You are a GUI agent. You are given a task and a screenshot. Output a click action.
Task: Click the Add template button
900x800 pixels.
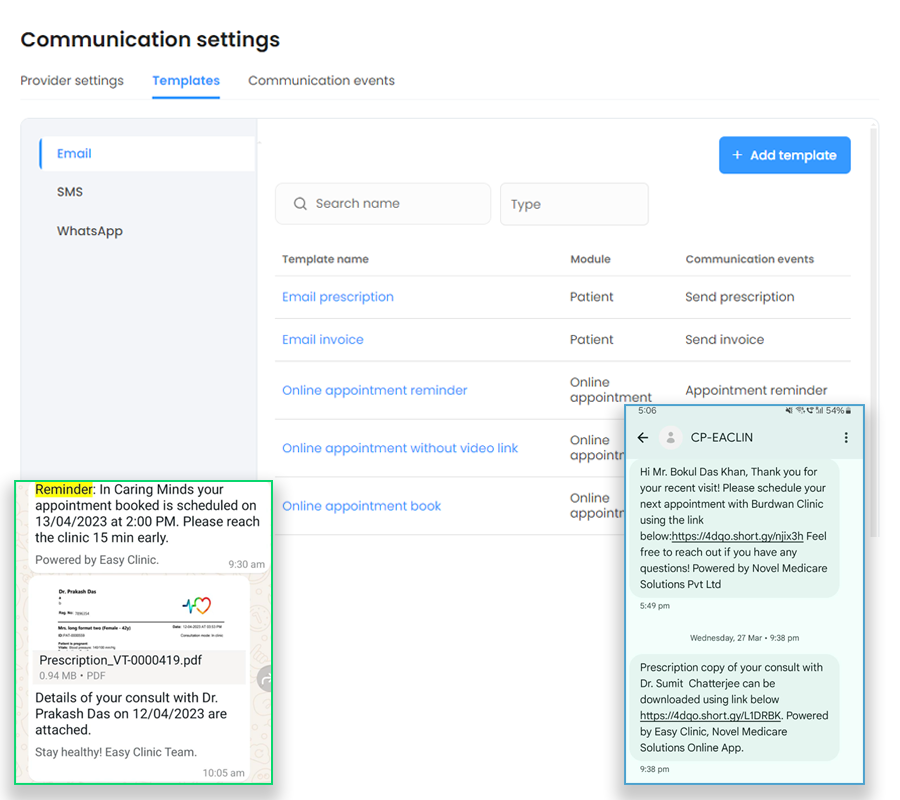pyautogui.click(x=784, y=155)
